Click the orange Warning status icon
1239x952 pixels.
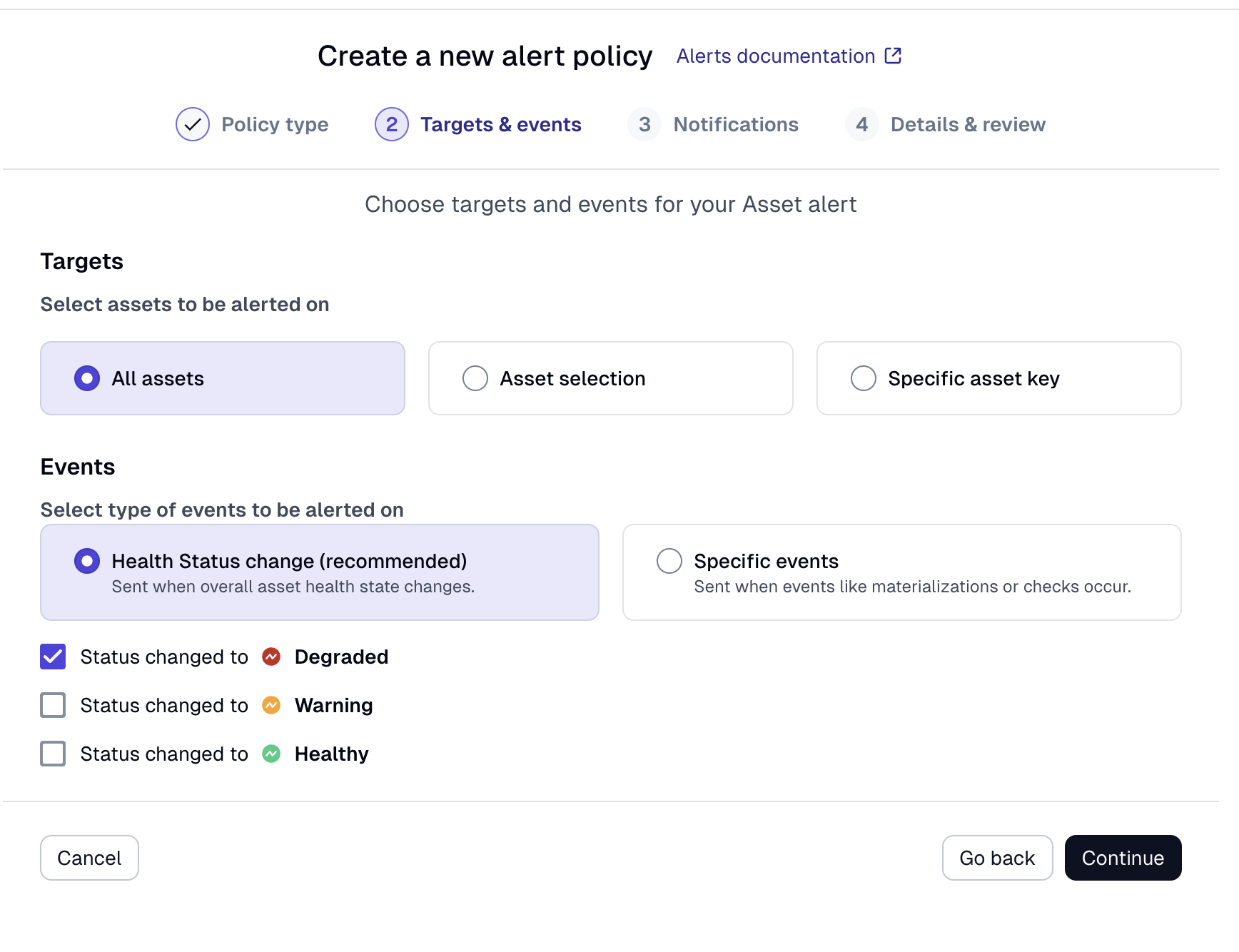point(271,705)
